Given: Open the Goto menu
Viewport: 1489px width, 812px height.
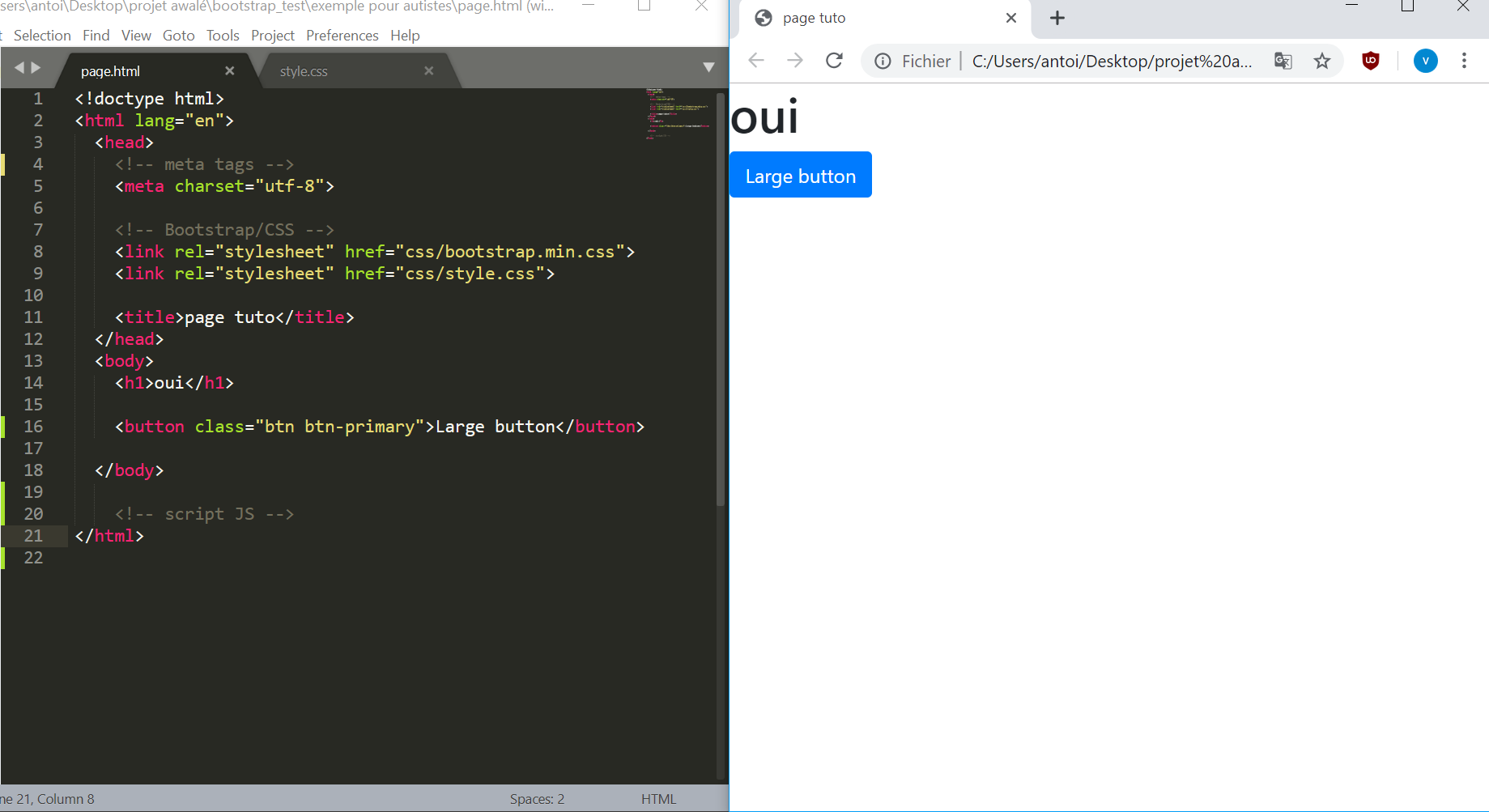Looking at the screenshot, I should click(x=178, y=36).
